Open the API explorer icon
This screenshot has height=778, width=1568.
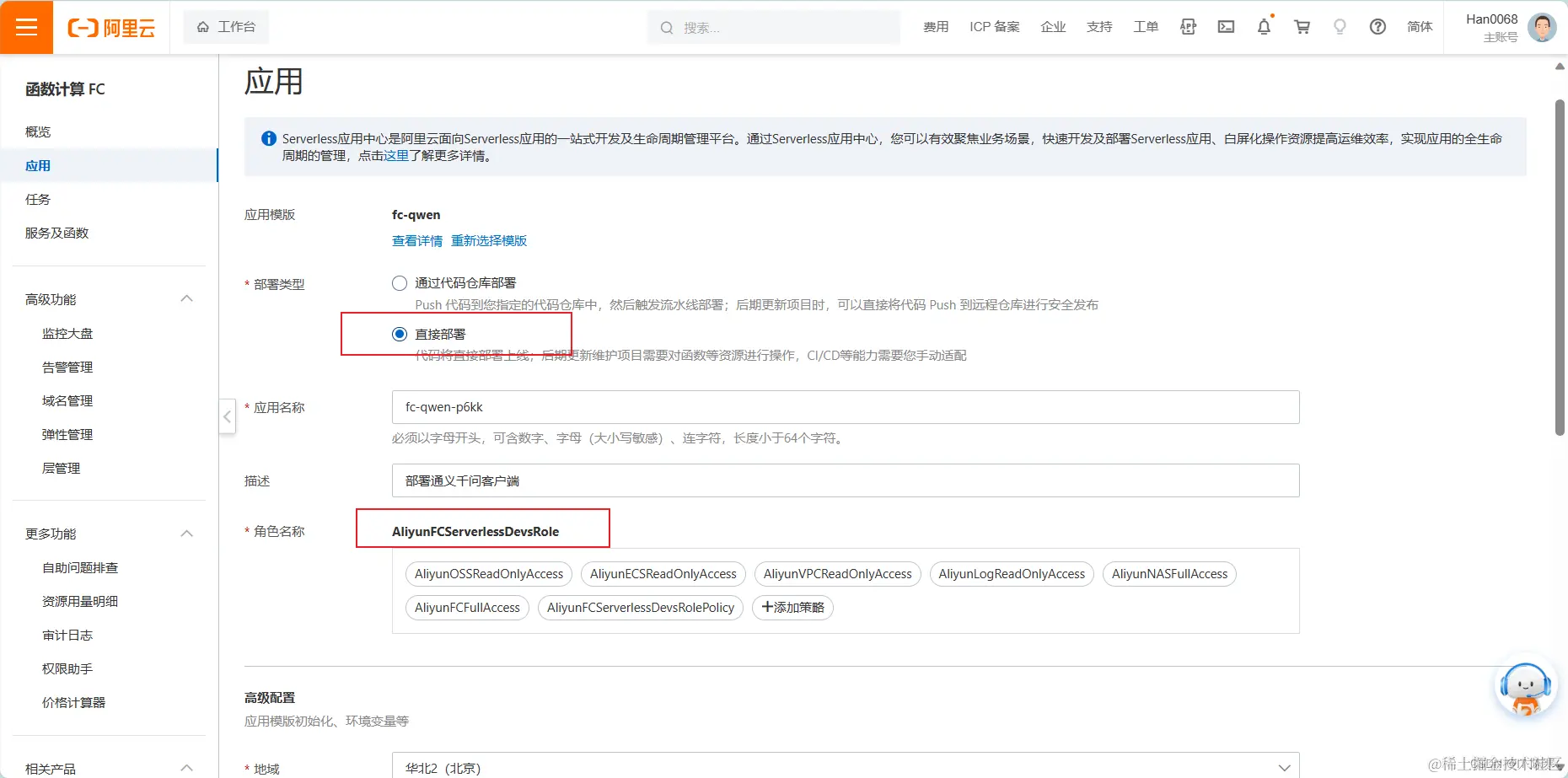(1189, 27)
